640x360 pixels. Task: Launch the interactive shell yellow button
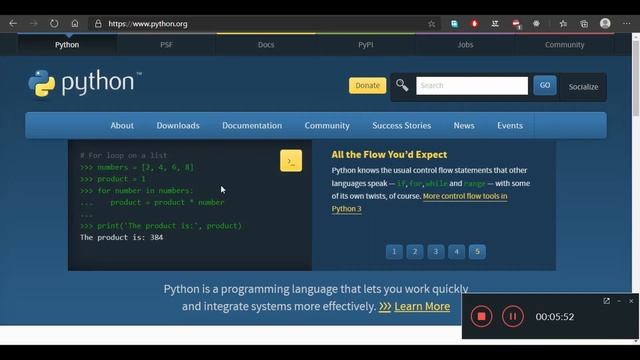[x=291, y=161]
